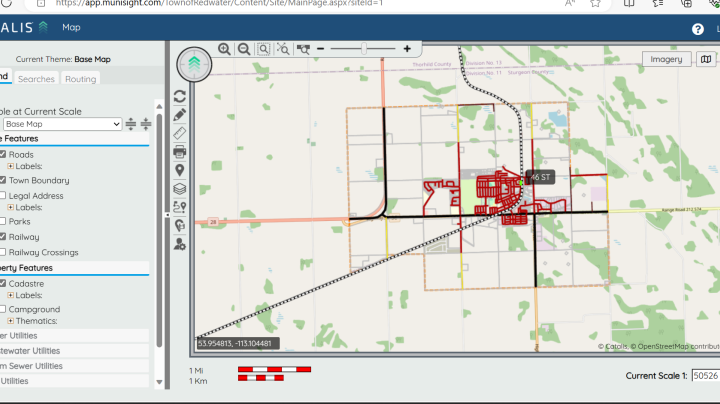Image resolution: width=720 pixels, height=404 pixels.
Task: Click the zoom out magnifier tool
Action: pyautogui.click(x=243, y=48)
